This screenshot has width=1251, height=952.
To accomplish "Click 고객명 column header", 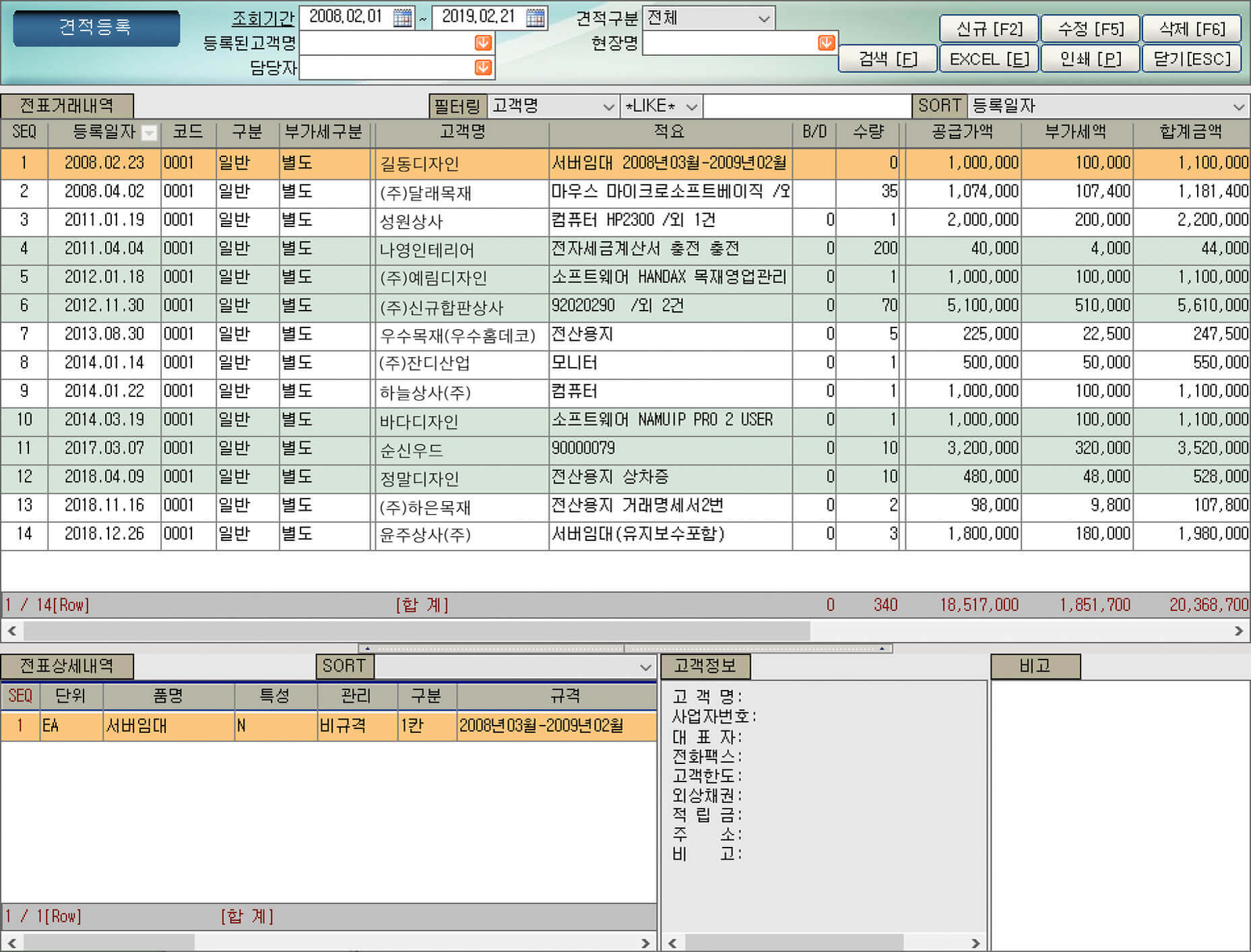I will [462, 133].
